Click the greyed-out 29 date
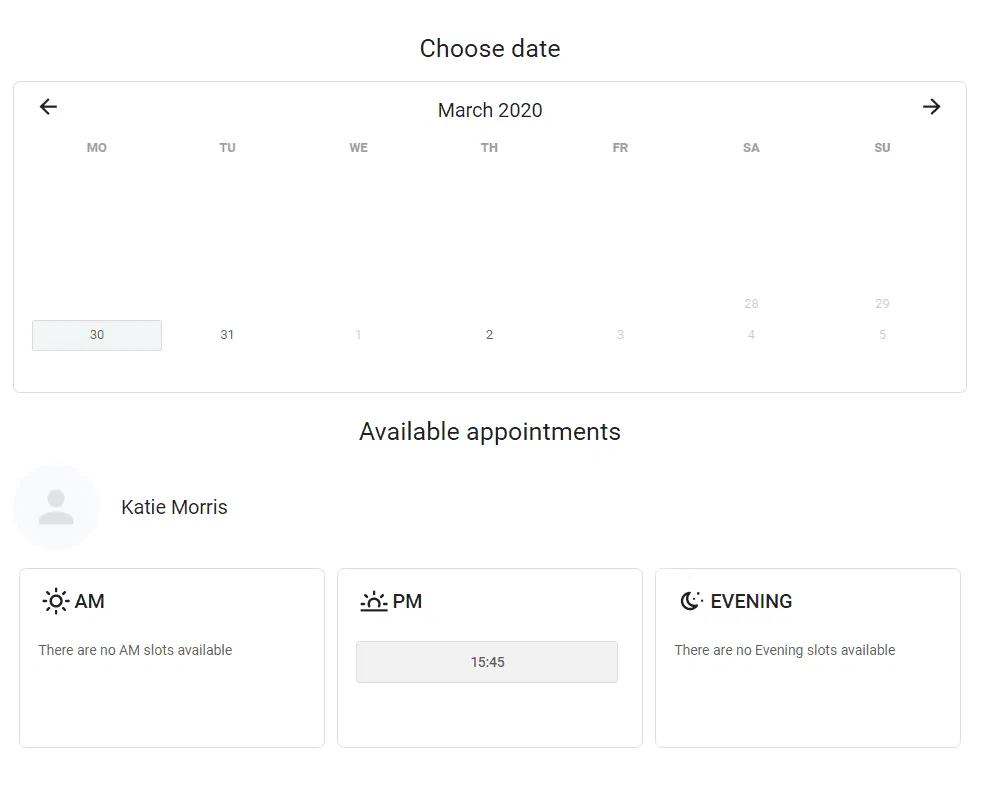The width and height of the screenshot is (981, 791). point(882,304)
